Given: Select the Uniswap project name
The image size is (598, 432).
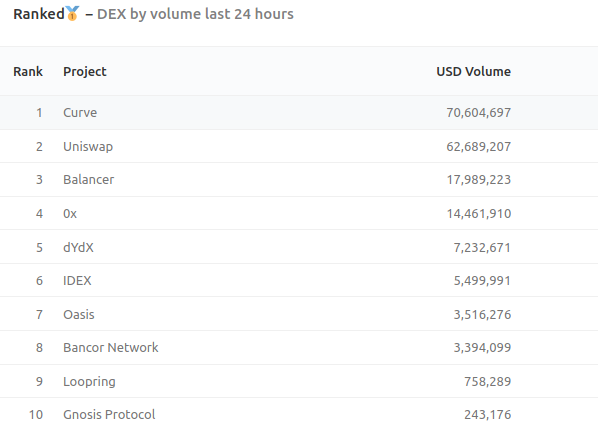Looking at the screenshot, I should (88, 147).
